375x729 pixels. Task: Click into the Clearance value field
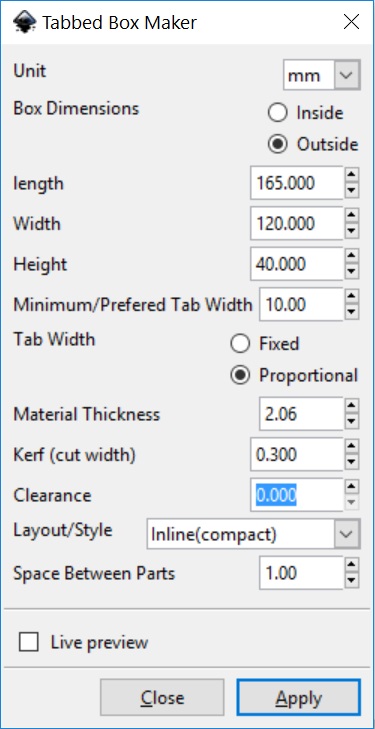click(x=296, y=495)
